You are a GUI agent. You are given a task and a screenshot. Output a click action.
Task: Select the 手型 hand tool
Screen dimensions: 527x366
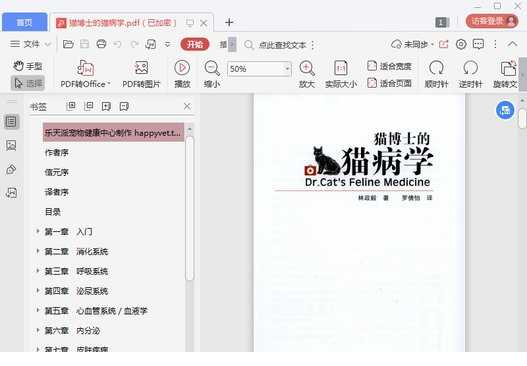[x=28, y=66]
